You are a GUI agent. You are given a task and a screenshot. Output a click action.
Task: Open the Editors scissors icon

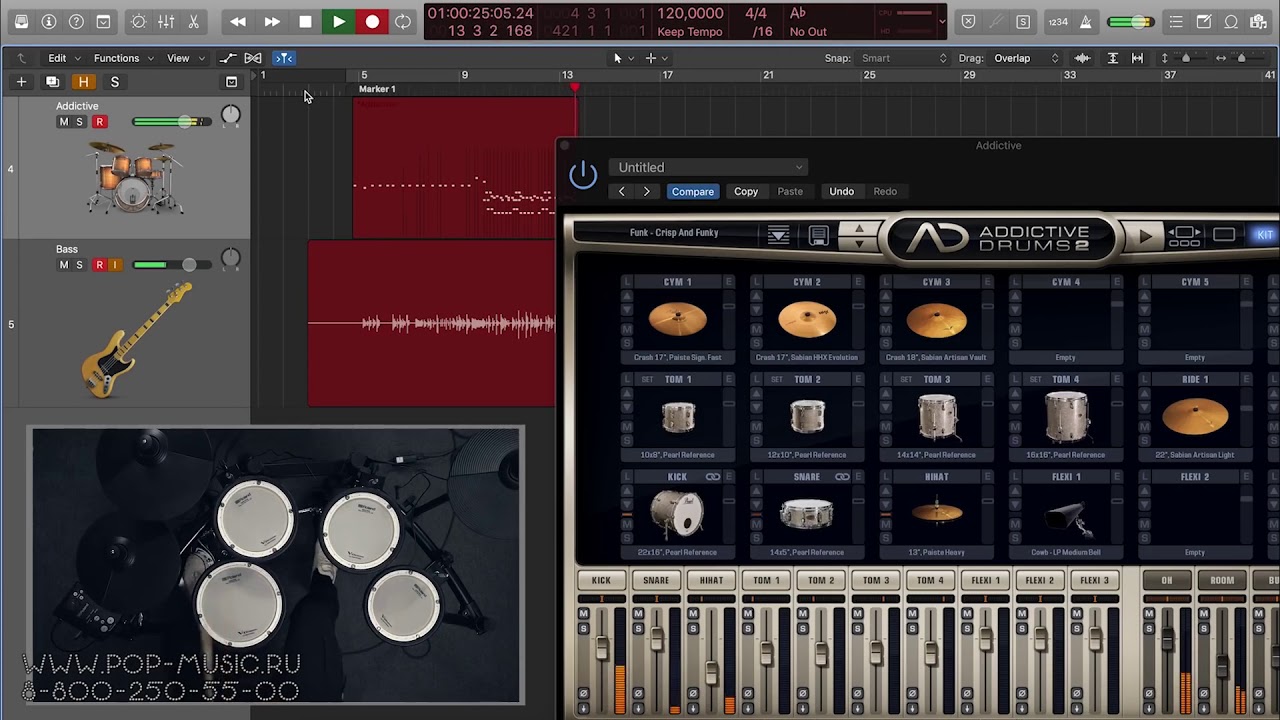click(193, 21)
